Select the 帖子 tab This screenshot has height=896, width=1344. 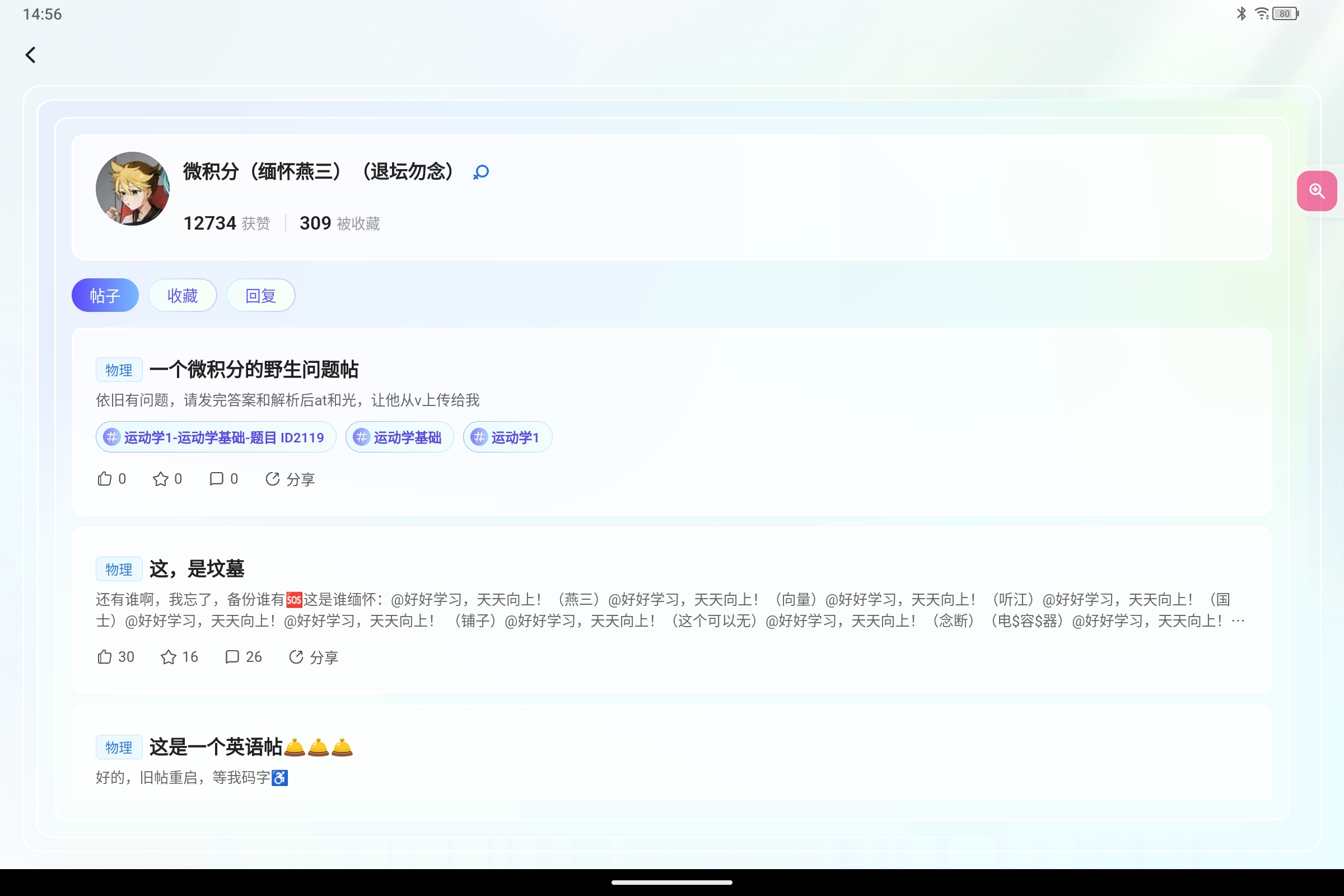click(105, 296)
